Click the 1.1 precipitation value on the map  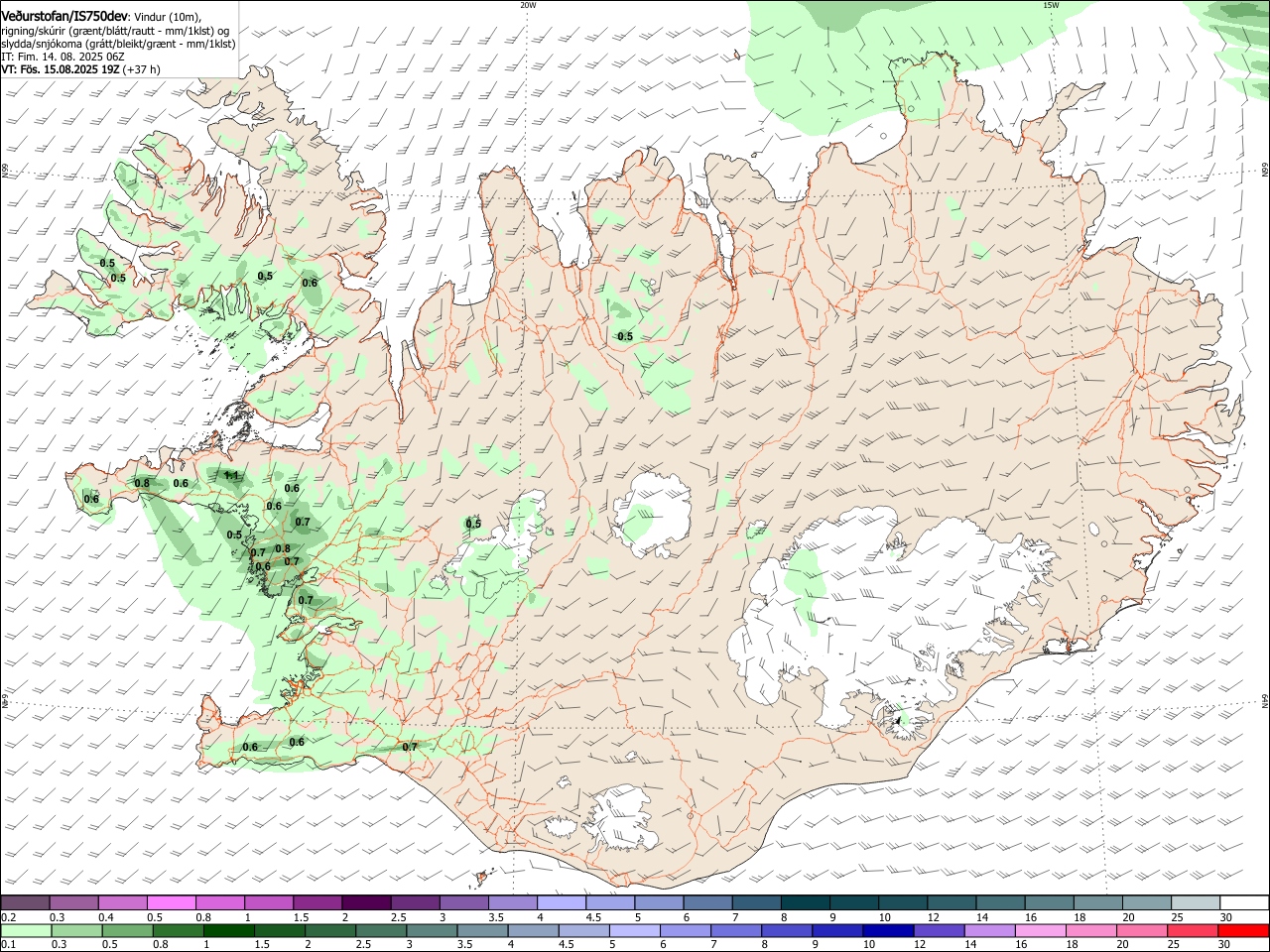click(232, 476)
